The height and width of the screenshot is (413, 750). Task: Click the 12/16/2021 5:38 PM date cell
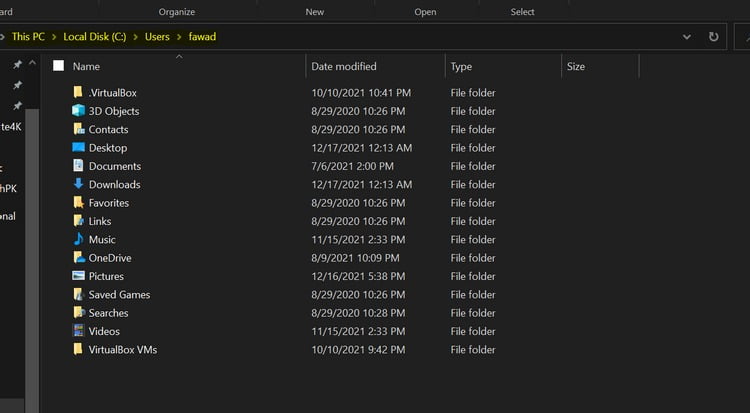(358, 276)
